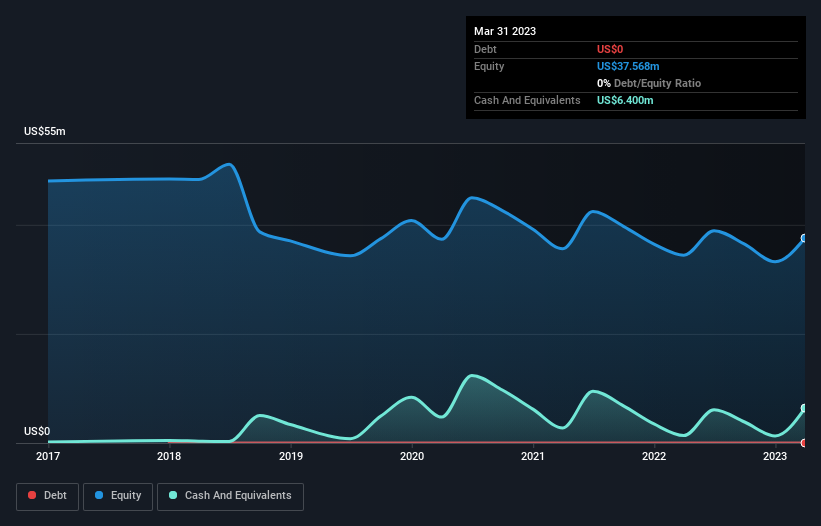Click Cash And Equivalents label in tooltip
The image size is (821, 526).
527,100
